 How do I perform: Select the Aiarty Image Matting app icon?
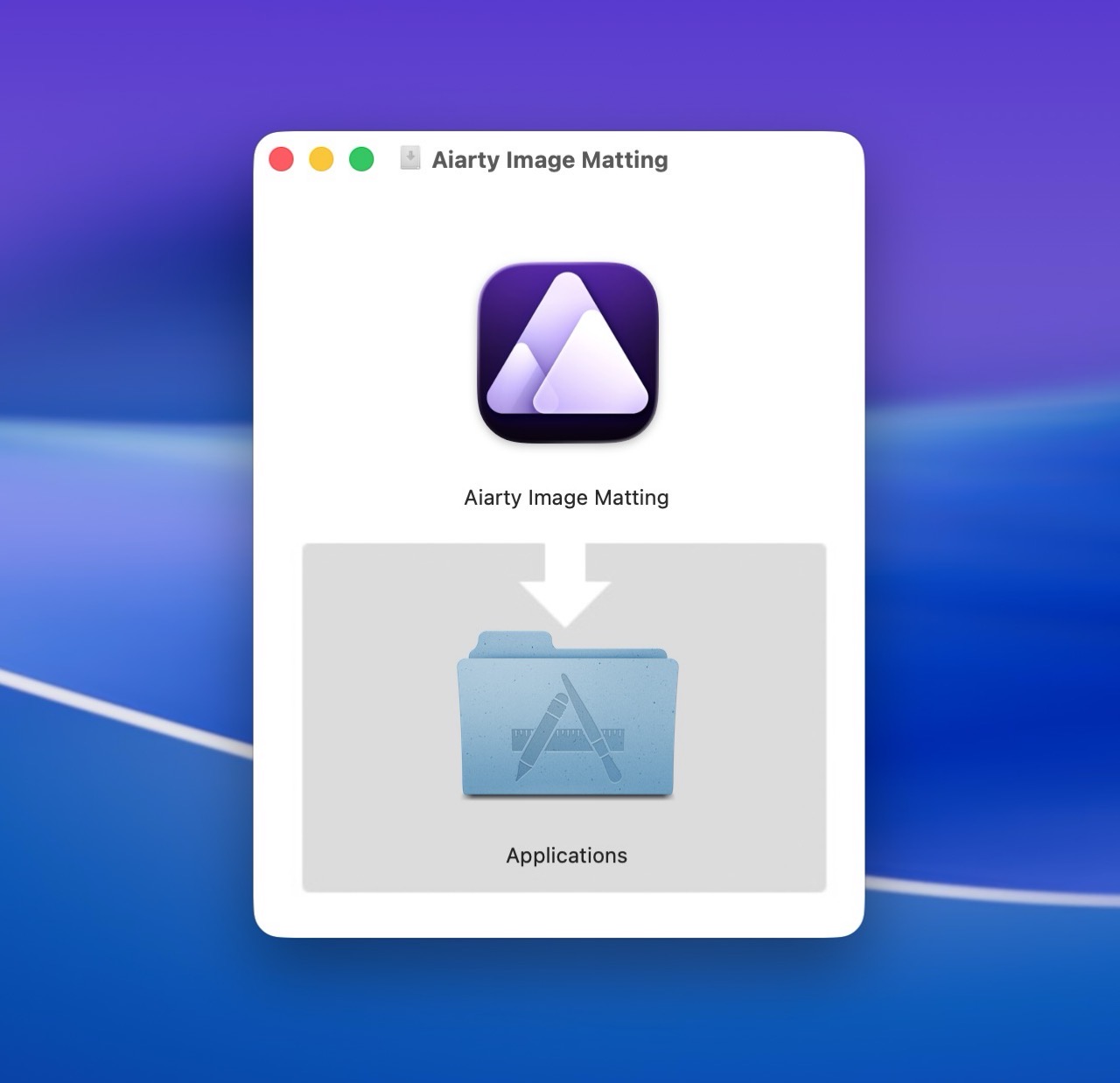(x=567, y=352)
